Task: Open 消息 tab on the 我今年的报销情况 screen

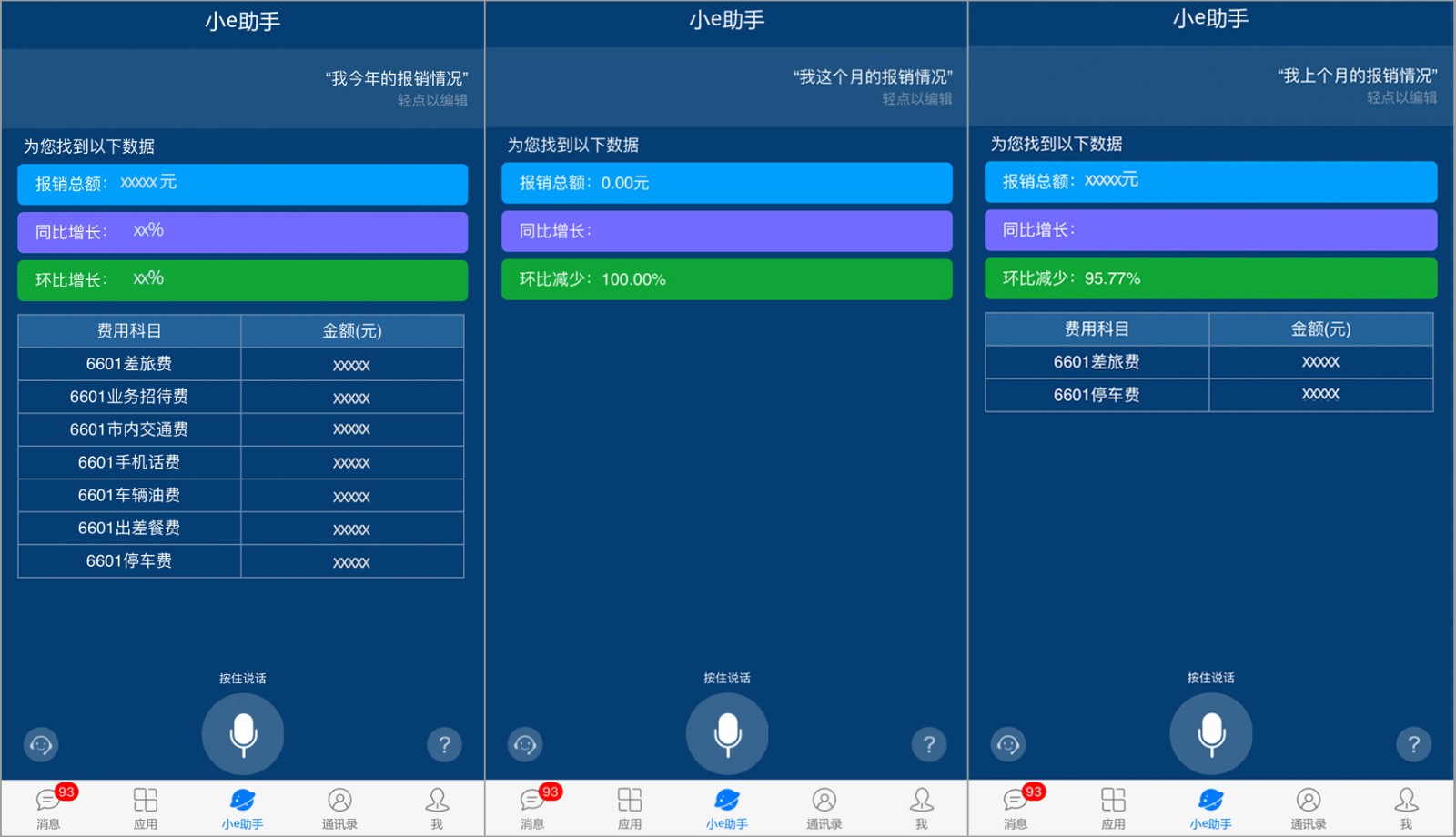Action: pos(48,807)
